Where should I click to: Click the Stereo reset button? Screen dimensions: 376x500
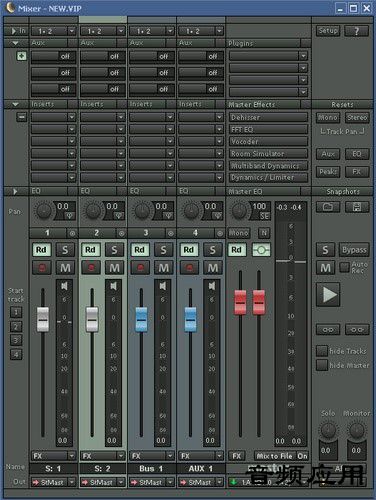tap(357, 117)
